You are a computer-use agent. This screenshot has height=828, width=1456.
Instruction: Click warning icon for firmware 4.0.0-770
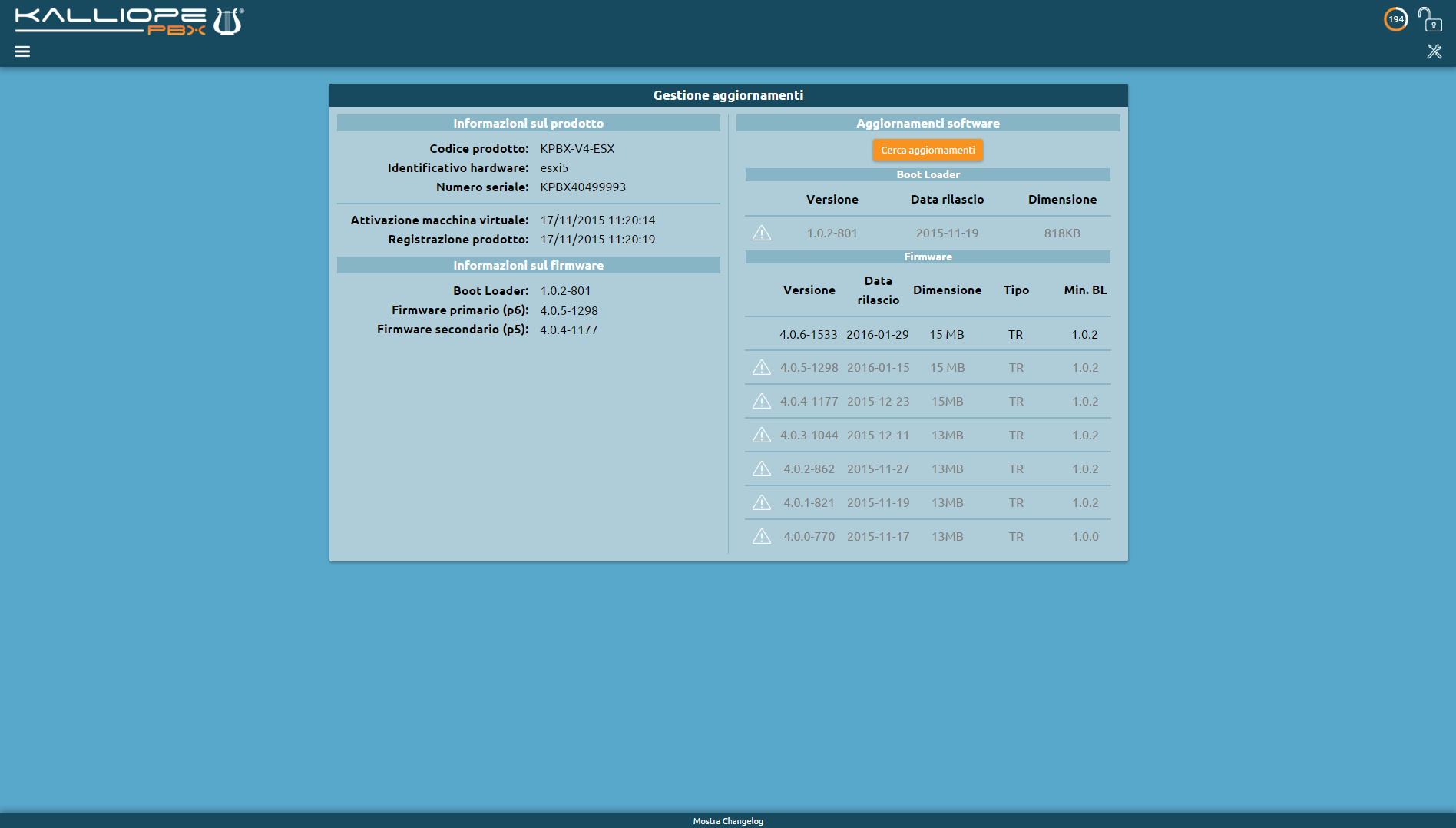click(762, 536)
